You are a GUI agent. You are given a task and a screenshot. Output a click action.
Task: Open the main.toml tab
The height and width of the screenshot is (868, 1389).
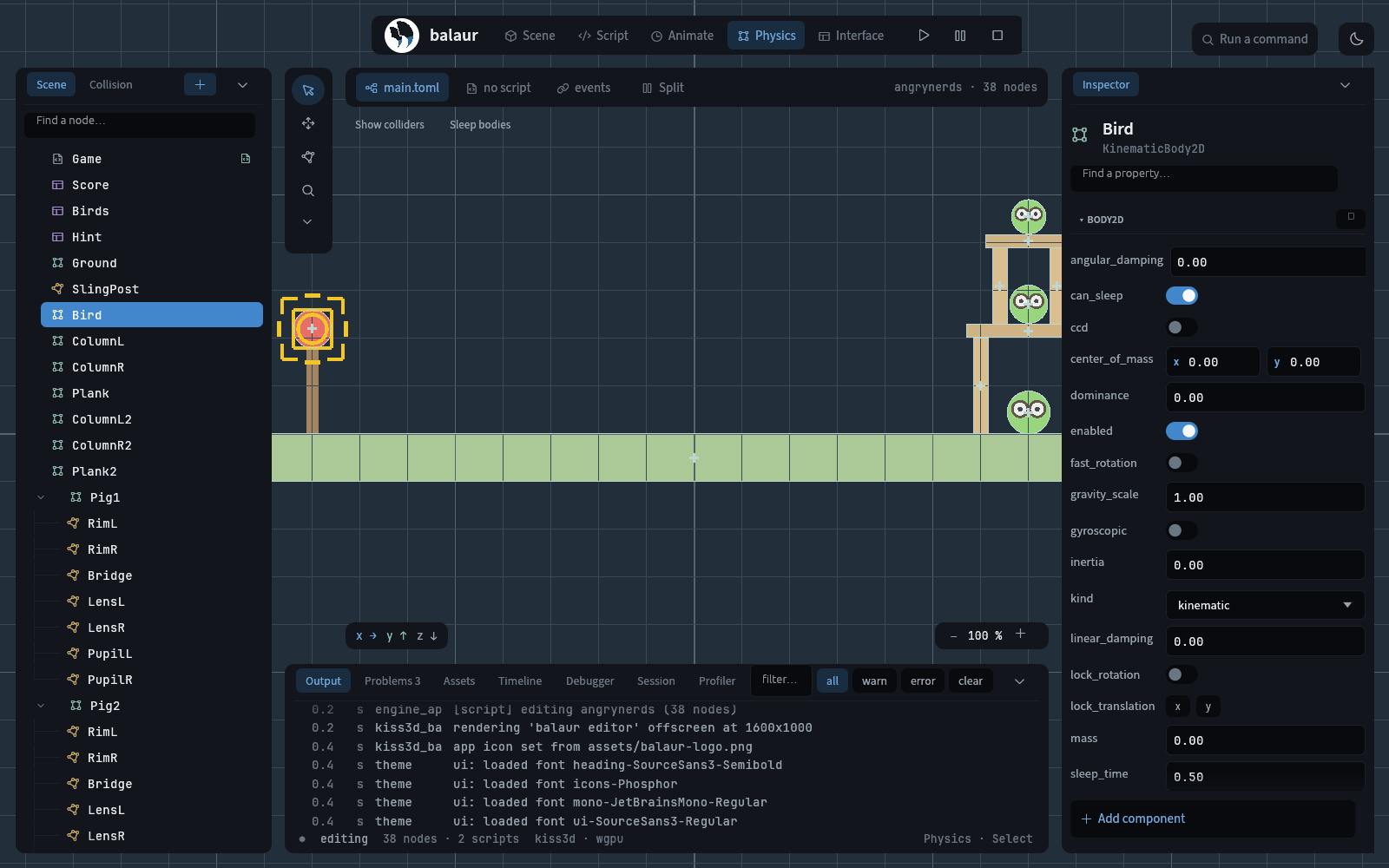click(403, 88)
